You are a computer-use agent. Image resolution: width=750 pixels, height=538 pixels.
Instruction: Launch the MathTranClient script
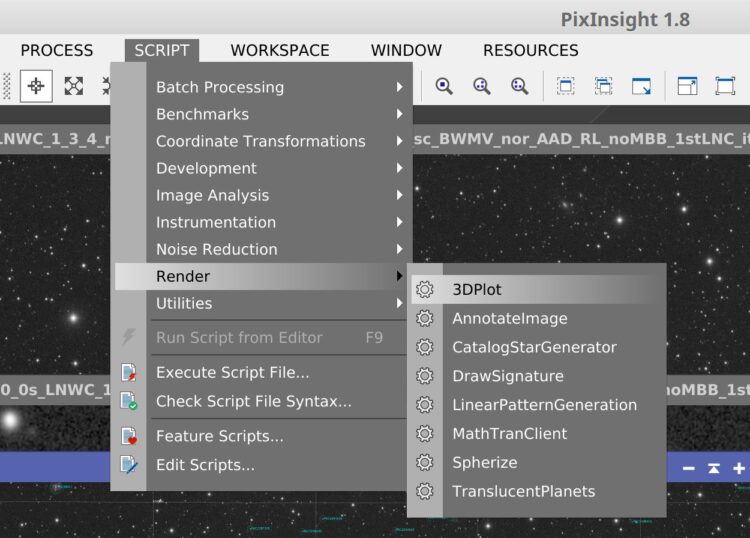(537, 434)
